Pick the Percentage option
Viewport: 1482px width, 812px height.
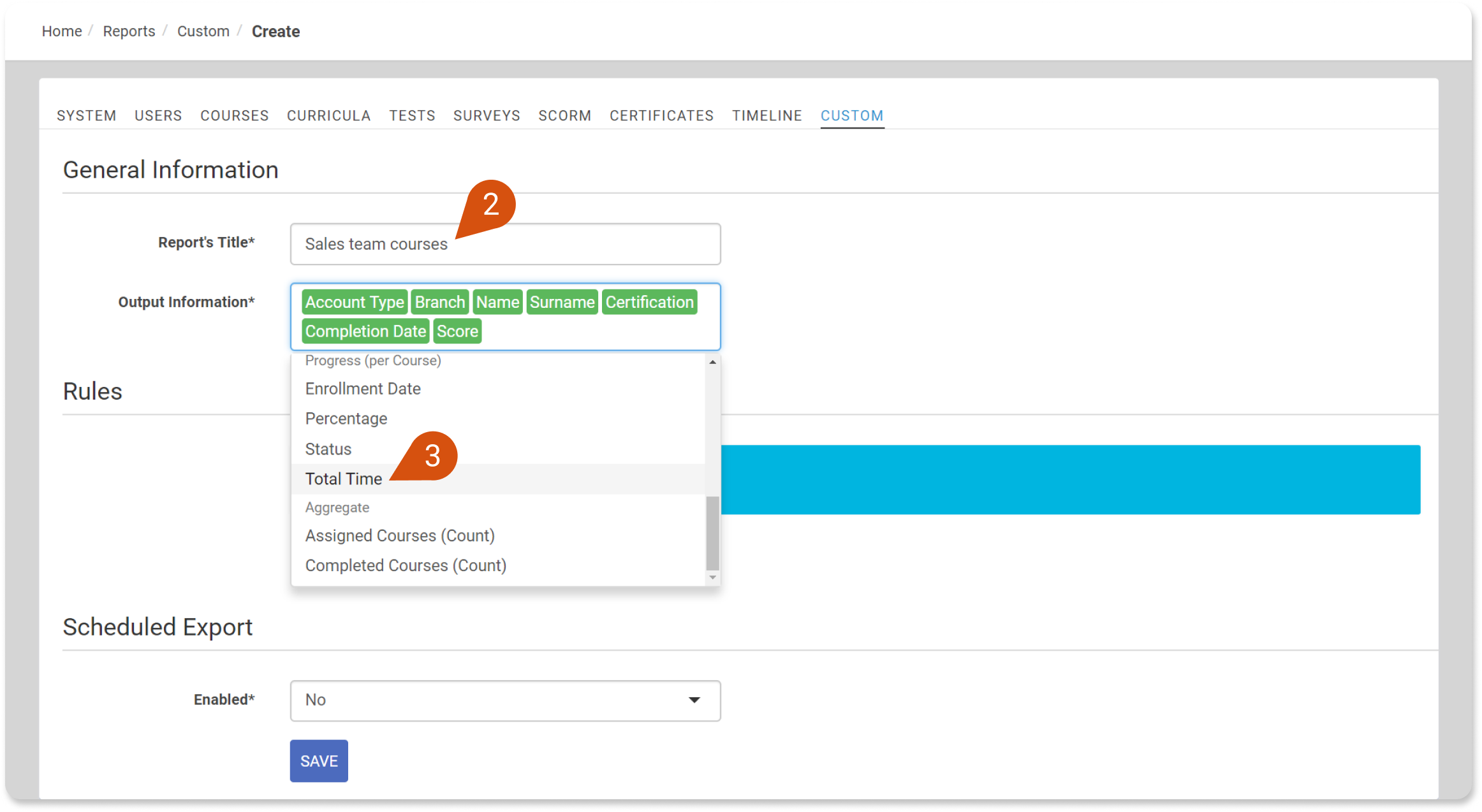click(346, 419)
